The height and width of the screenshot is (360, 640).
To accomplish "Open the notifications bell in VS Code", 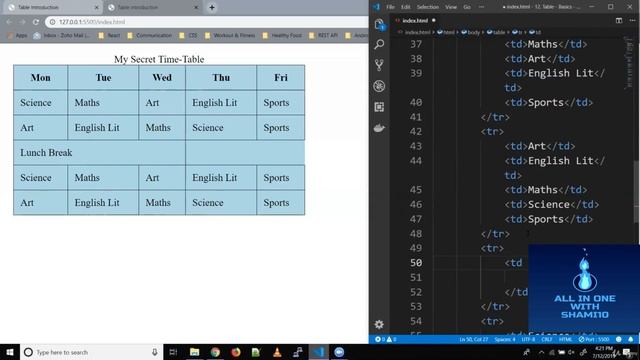I will (x=631, y=339).
